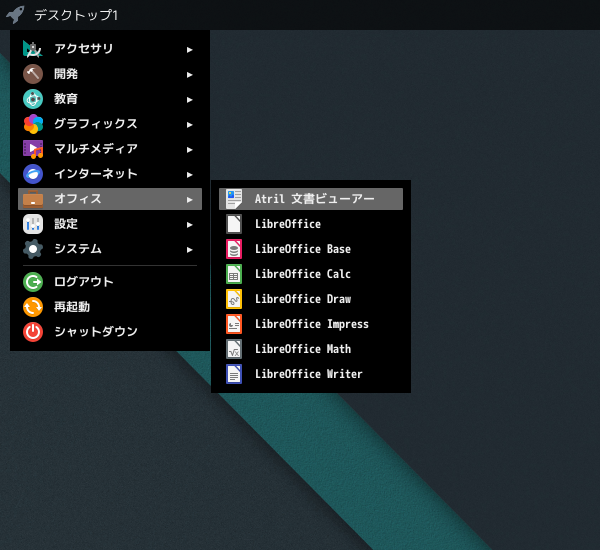
Task: Open the インターネット menu entry
Action: coord(110,174)
